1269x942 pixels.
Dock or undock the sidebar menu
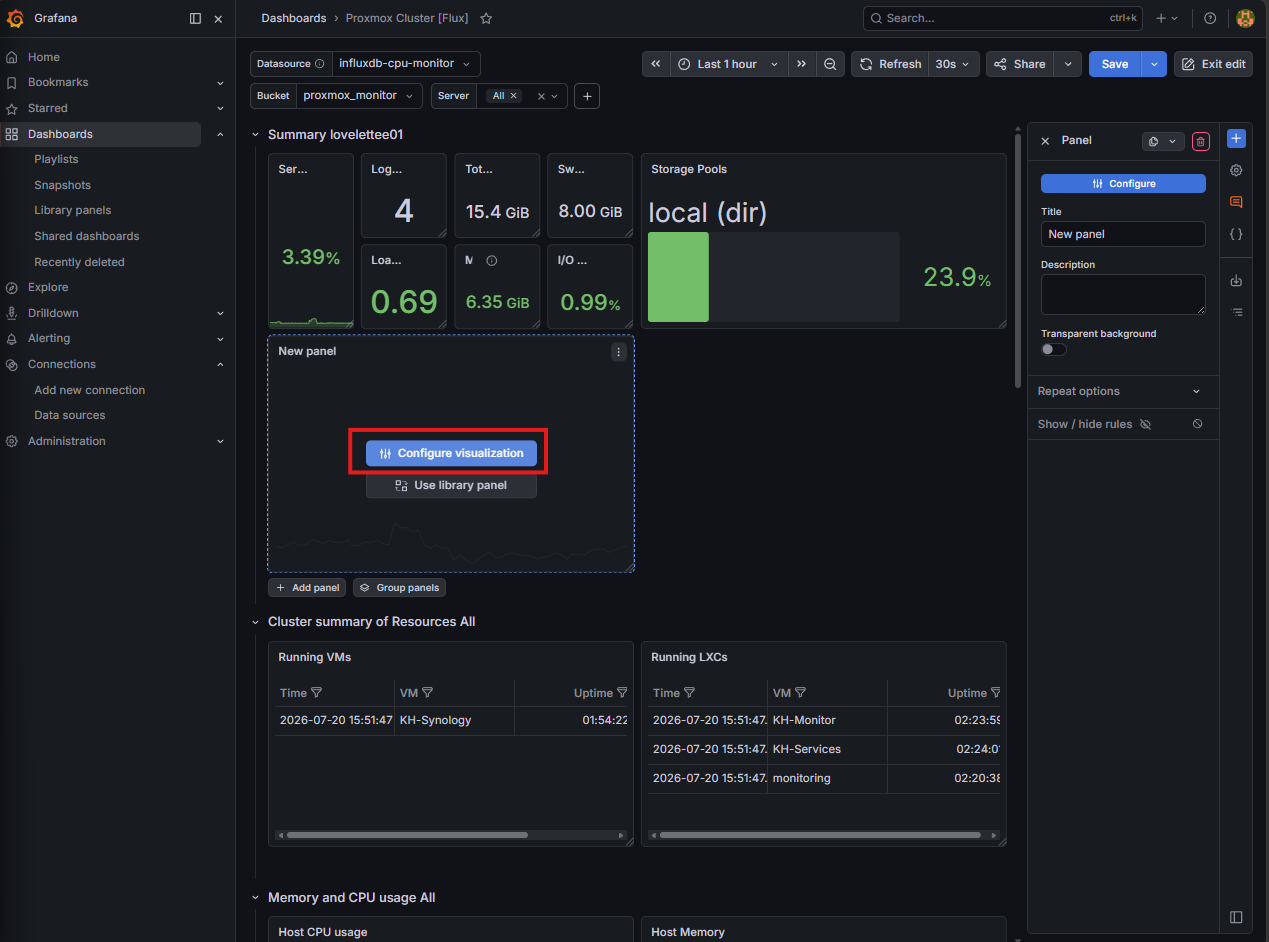click(x=195, y=18)
